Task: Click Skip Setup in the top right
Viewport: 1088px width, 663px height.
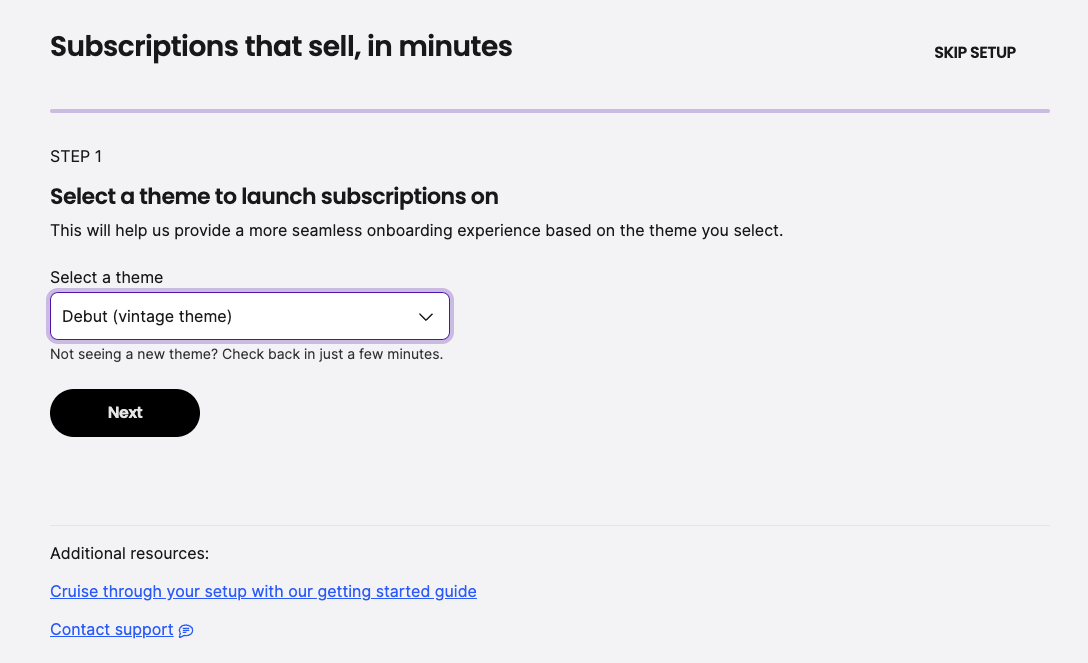Action: [x=975, y=52]
